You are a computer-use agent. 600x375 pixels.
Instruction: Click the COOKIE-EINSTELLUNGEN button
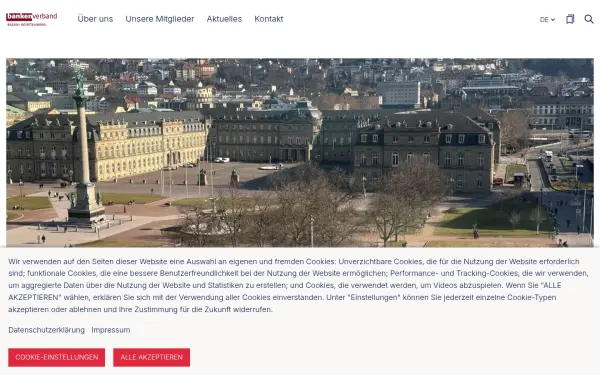tap(57, 357)
